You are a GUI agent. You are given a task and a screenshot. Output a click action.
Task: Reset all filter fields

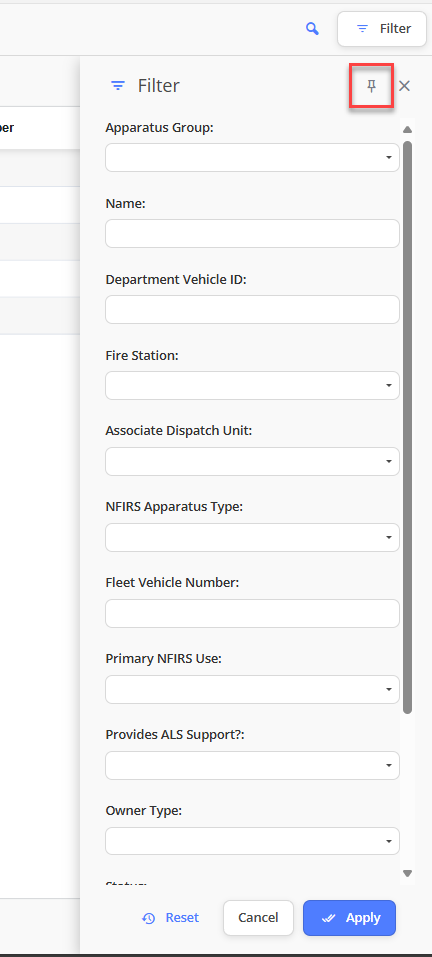(x=171, y=918)
